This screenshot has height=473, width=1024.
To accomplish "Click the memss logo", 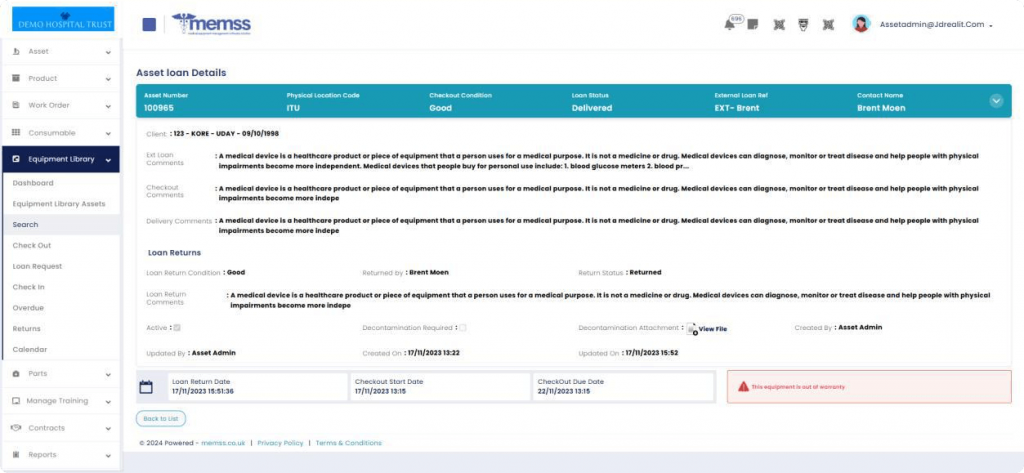I will point(211,24).
